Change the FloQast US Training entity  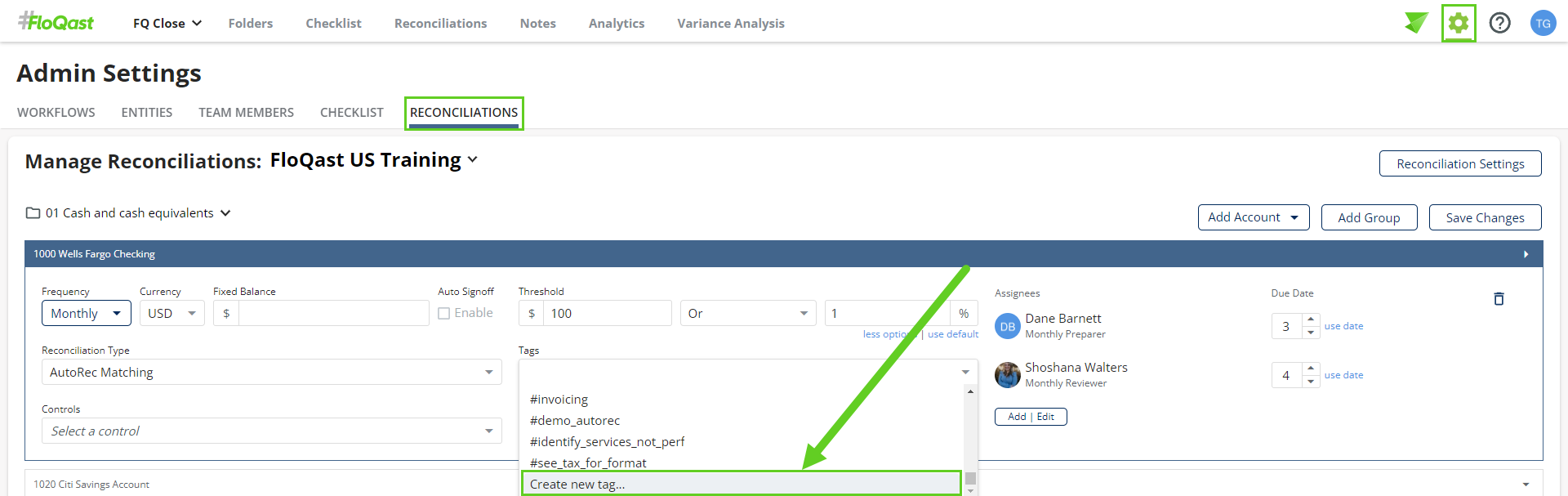pos(374,160)
